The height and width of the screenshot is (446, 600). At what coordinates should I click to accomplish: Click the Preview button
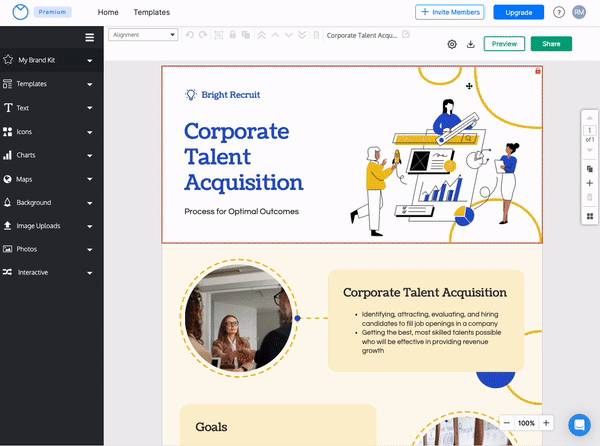[x=504, y=44]
